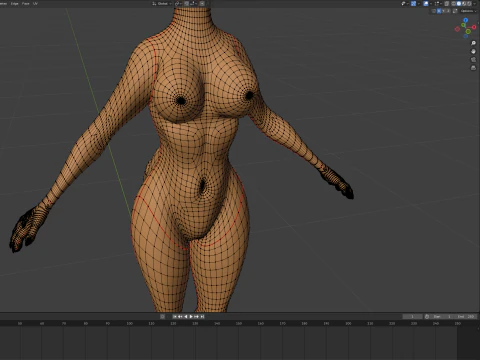Switch perspective/orthographic grid icon

pyautogui.click(x=473, y=68)
